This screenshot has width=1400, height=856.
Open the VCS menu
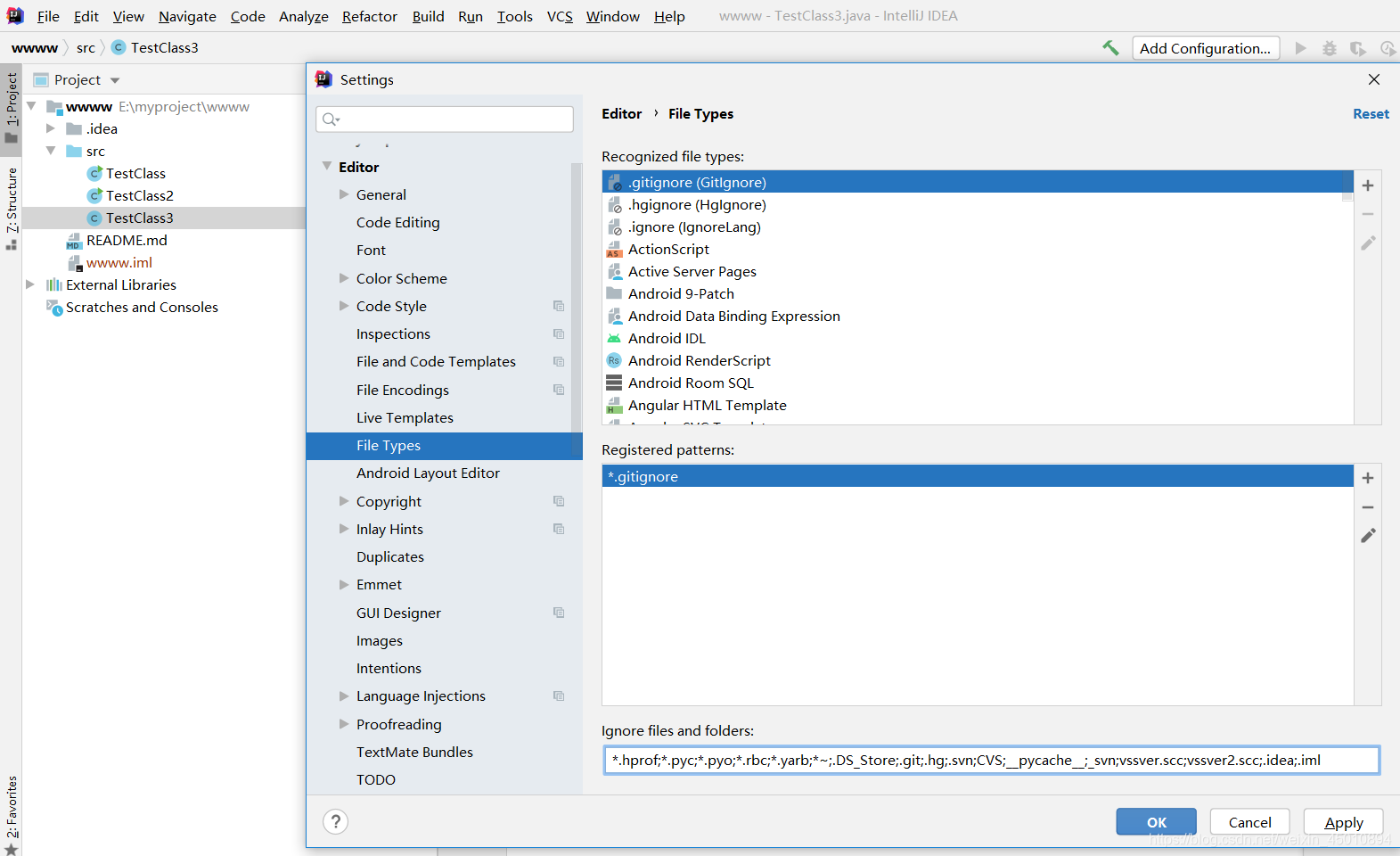click(x=560, y=16)
